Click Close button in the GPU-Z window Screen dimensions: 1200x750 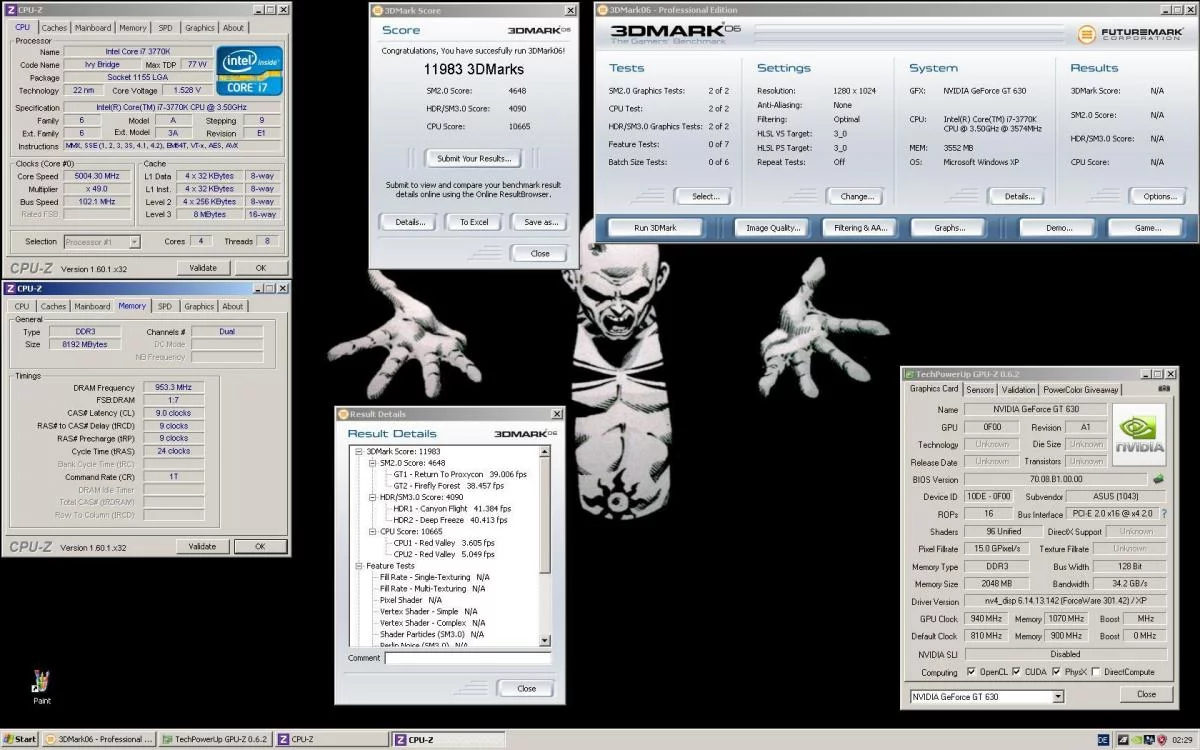click(1146, 694)
